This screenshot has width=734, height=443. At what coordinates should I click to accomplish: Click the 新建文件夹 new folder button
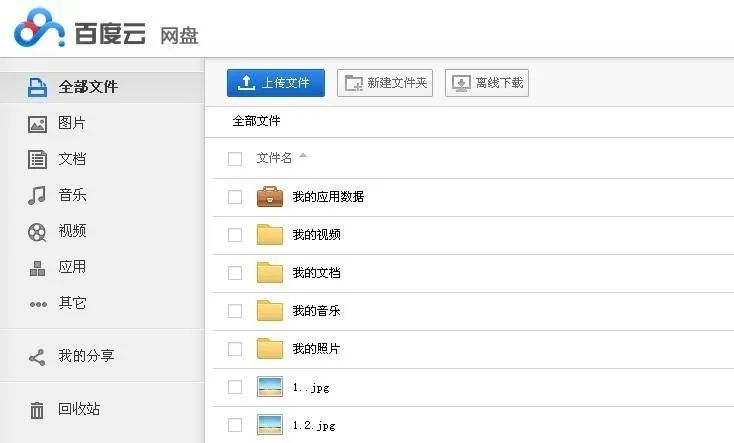click(x=385, y=83)
